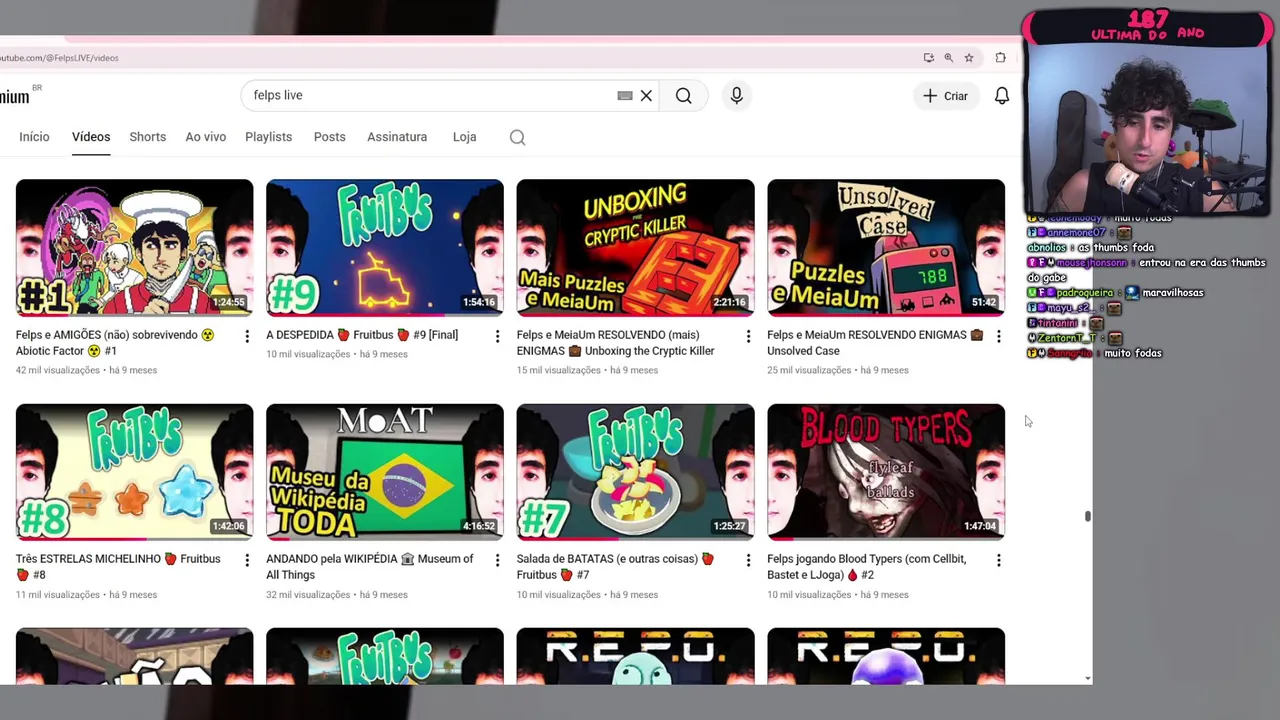1280x720 pixels.
Task: Click title Salada de BATATAS Fruitbus #7
Action: coord(616,567)
